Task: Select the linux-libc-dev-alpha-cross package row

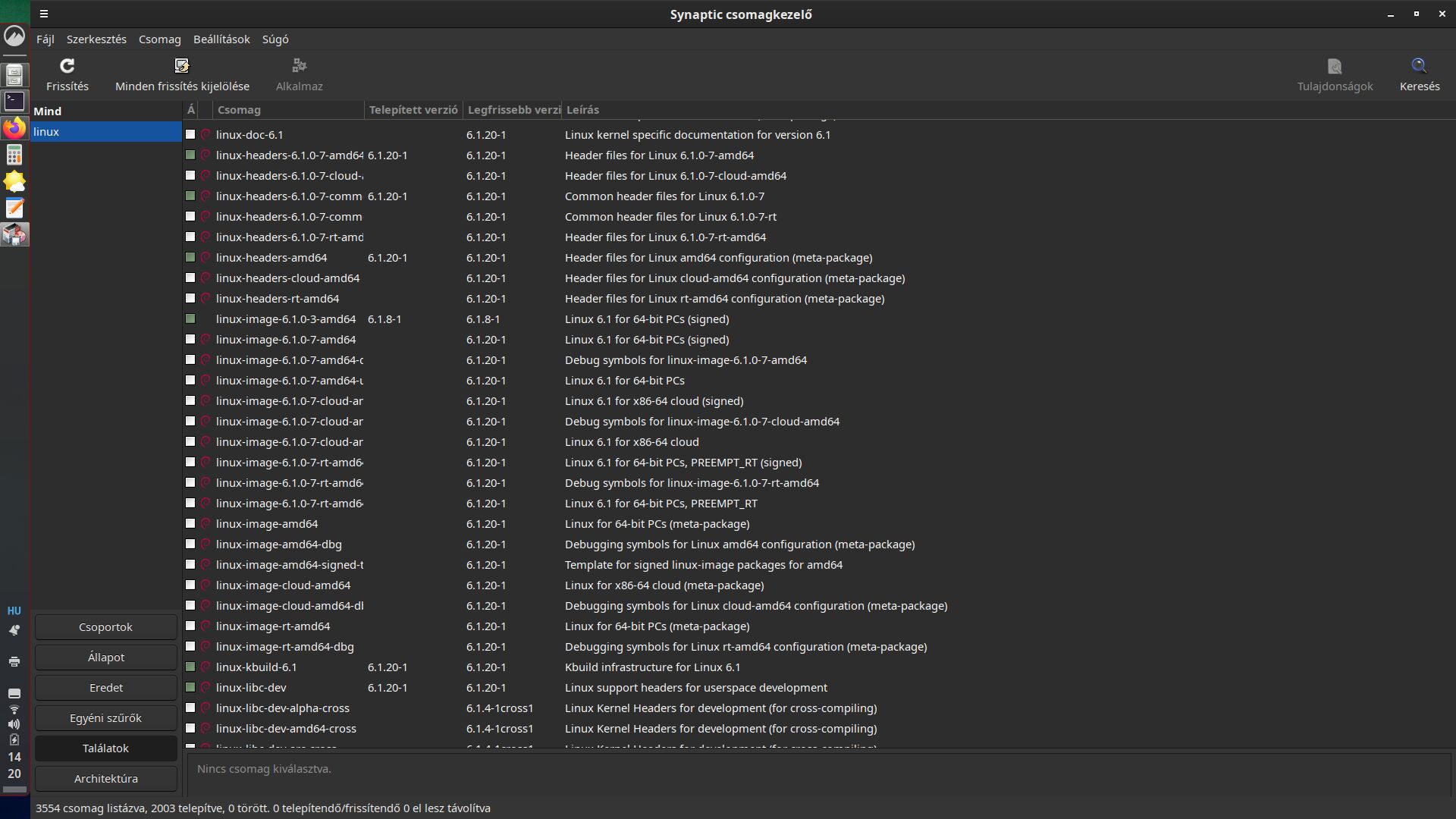Action: [x=819, y=708]
